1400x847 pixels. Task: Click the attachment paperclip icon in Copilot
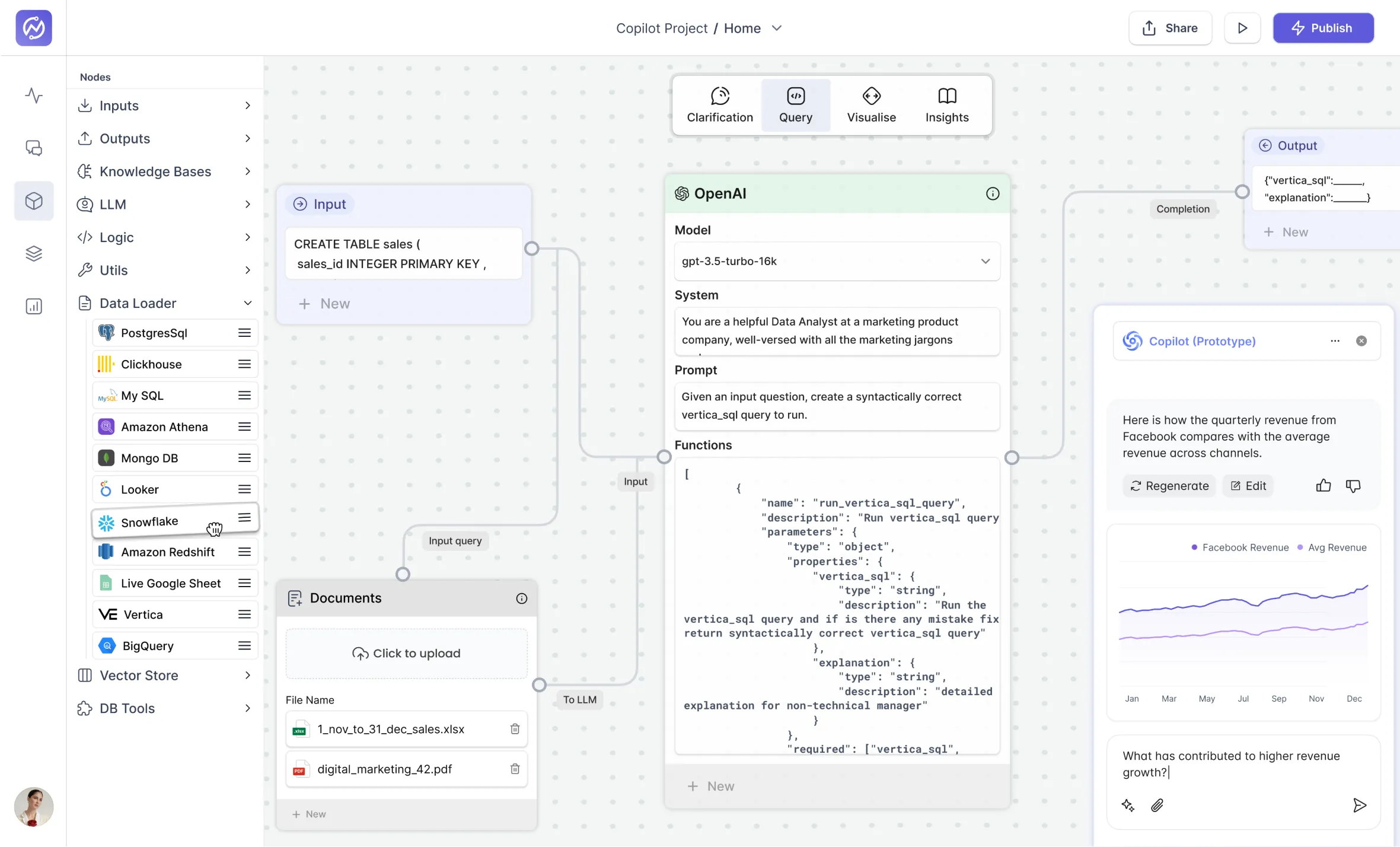click(1157, 805)
